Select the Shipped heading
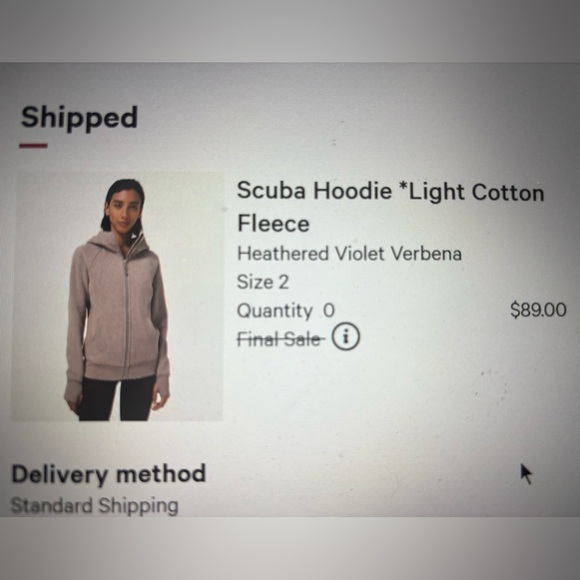The width and height of the screenshot is (580, 580). point(79,117)
